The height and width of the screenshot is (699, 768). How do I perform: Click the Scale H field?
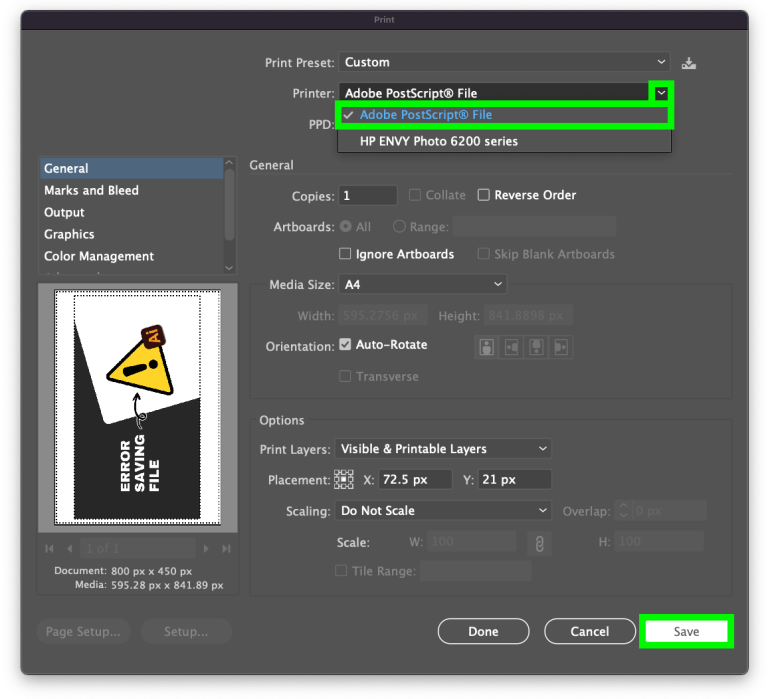(659, 542)
